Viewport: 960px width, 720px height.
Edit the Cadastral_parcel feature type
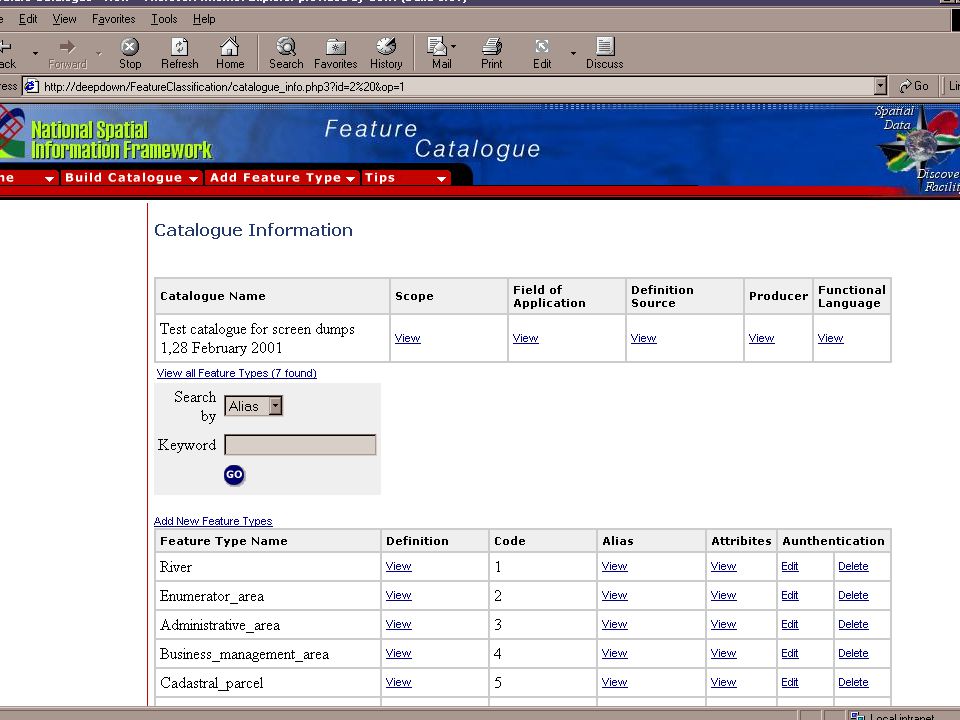[790, 682]
